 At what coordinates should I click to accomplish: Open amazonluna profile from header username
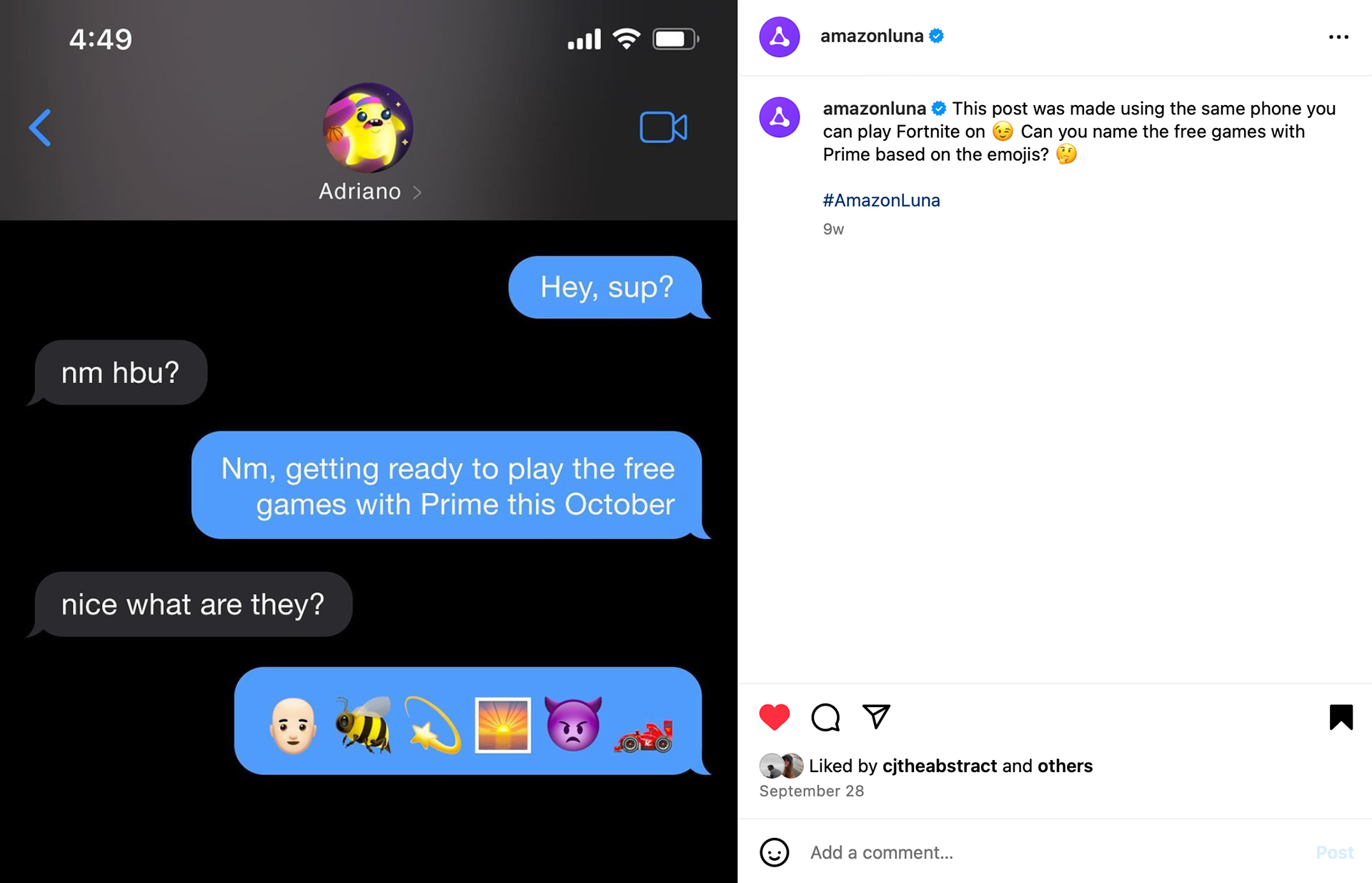pyautogui.click(x=872, y=36)
